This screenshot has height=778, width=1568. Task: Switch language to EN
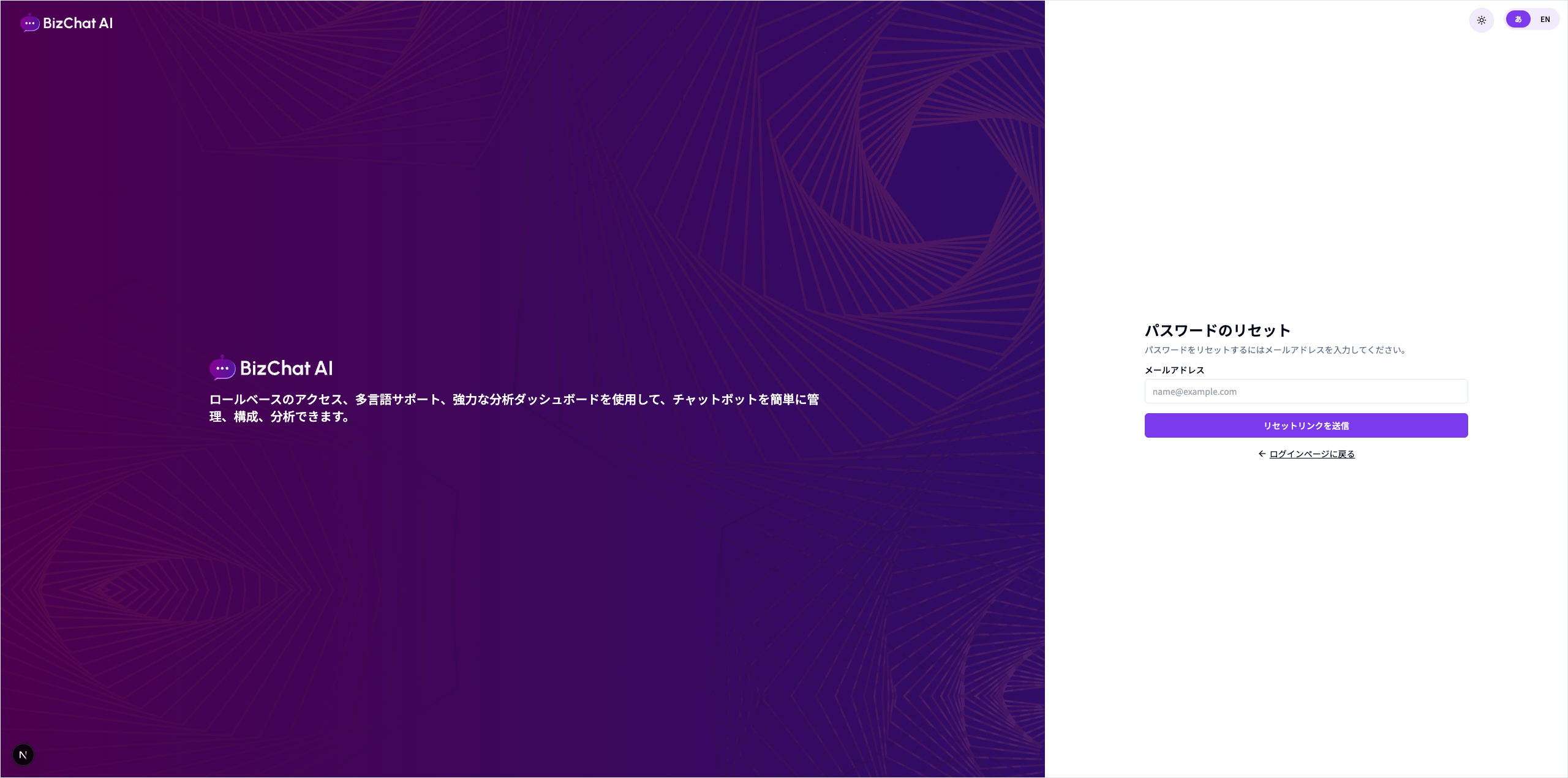(x=1545, y=20)
